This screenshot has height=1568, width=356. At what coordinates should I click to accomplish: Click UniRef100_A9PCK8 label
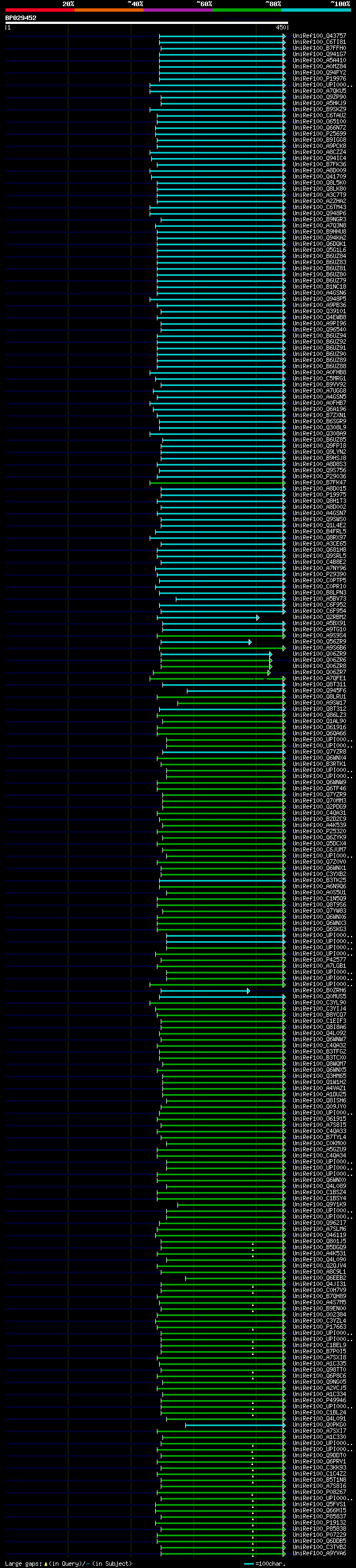(319, 146)
